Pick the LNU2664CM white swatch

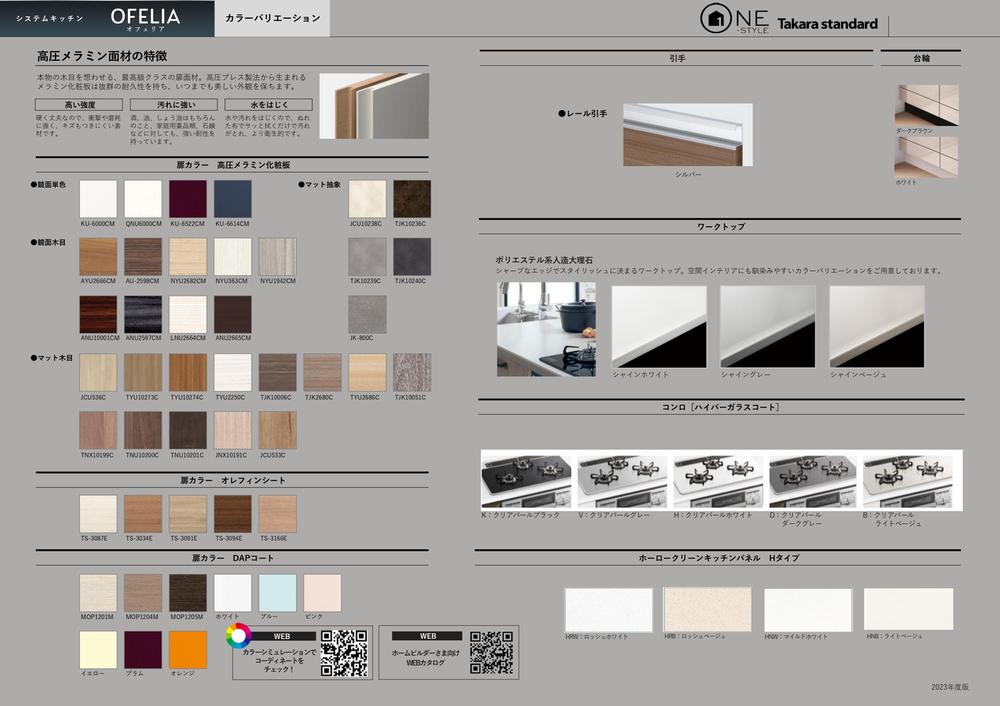pyautogui.click(x=188, y=314)
